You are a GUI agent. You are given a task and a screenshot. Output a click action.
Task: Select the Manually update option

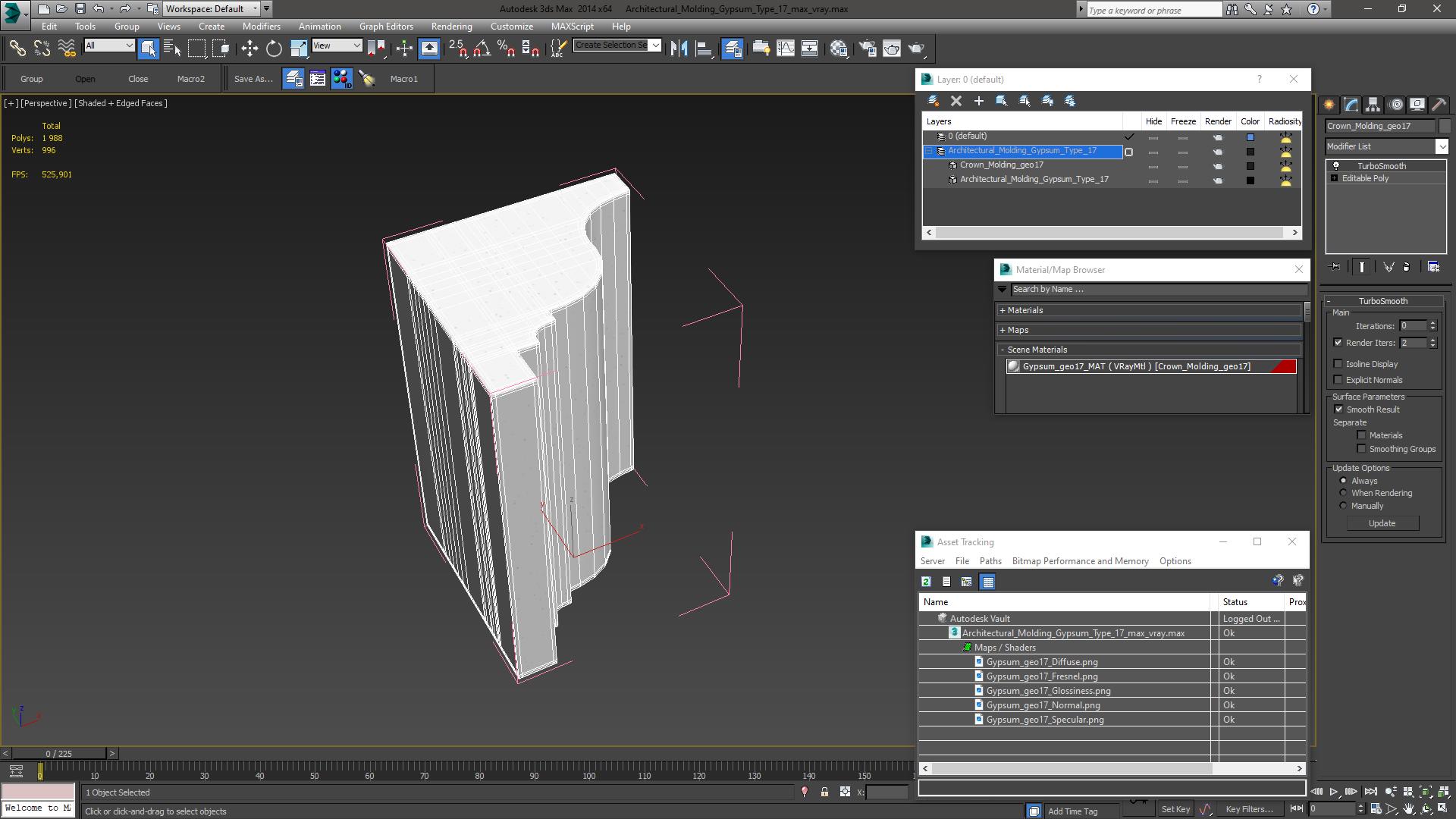click(x=1344, y=506)
